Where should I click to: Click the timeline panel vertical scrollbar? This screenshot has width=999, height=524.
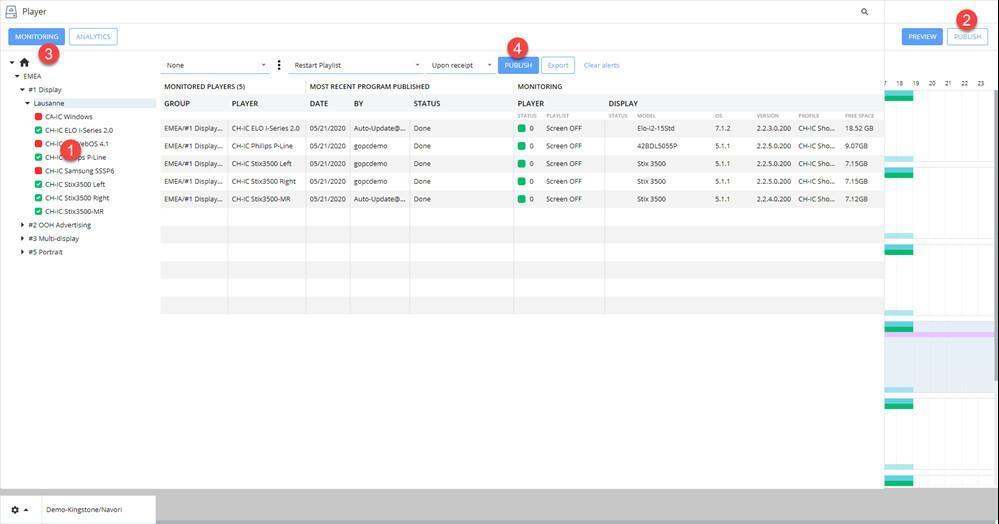tap(996, 236)
